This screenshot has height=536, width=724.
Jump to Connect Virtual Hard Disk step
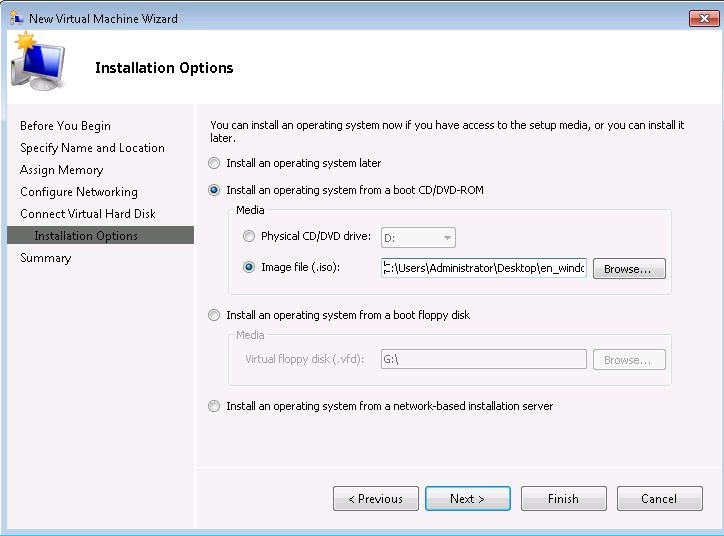point(88,214)
